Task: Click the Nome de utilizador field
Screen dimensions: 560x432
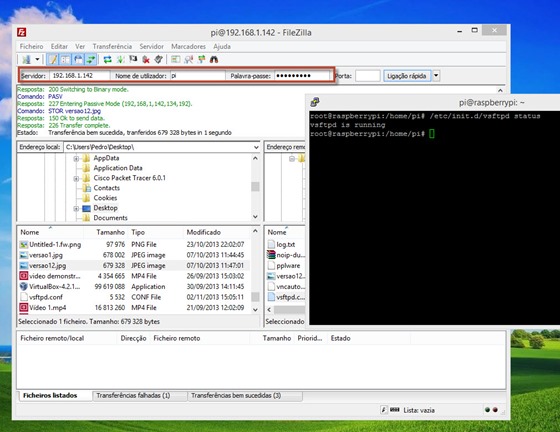Action: [x=198, y=76]
